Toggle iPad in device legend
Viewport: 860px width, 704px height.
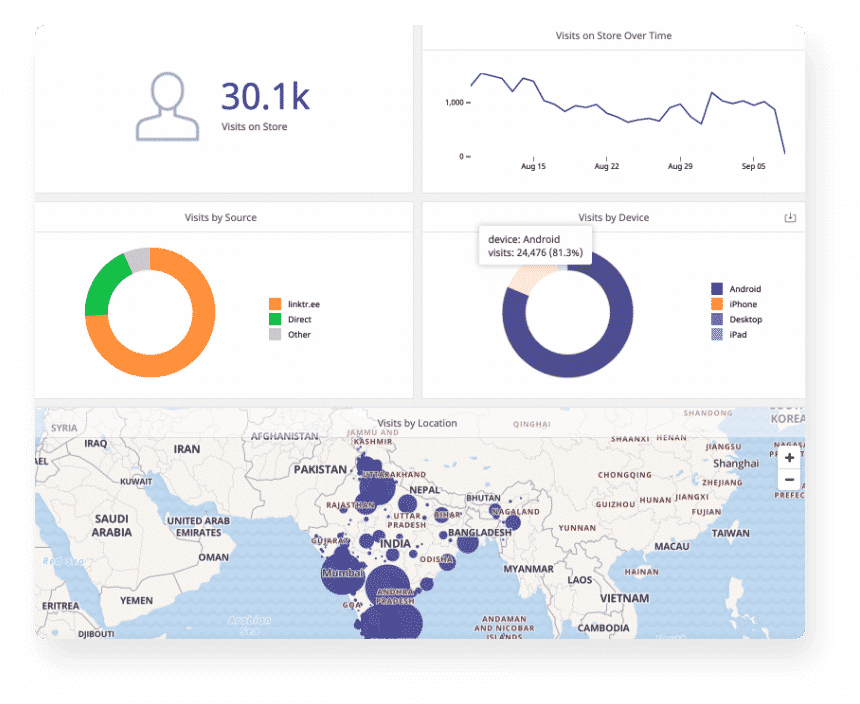[737, 335]
